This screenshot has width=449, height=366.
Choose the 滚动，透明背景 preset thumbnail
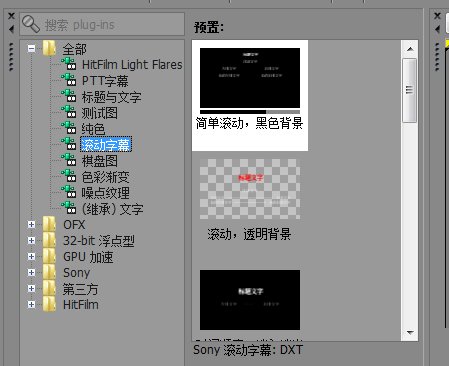click(x=250, y=189)
